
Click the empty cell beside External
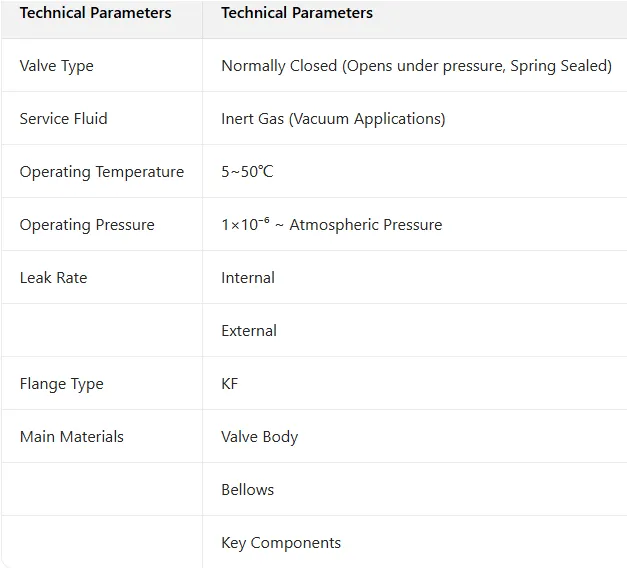(101, 331)
